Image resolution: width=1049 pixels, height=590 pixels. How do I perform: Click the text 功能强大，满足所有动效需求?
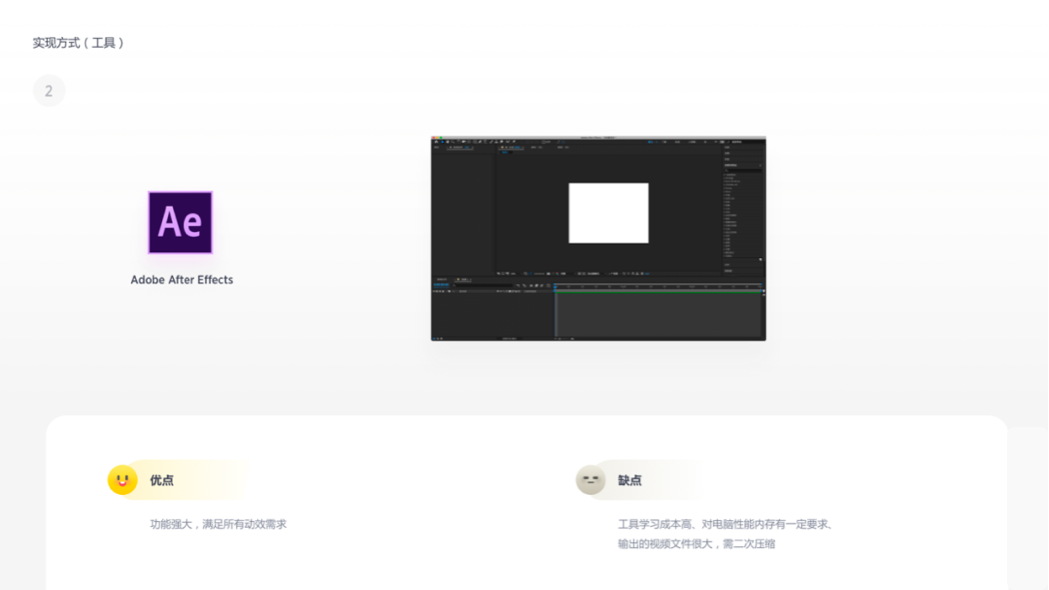(x=218, y=524)
